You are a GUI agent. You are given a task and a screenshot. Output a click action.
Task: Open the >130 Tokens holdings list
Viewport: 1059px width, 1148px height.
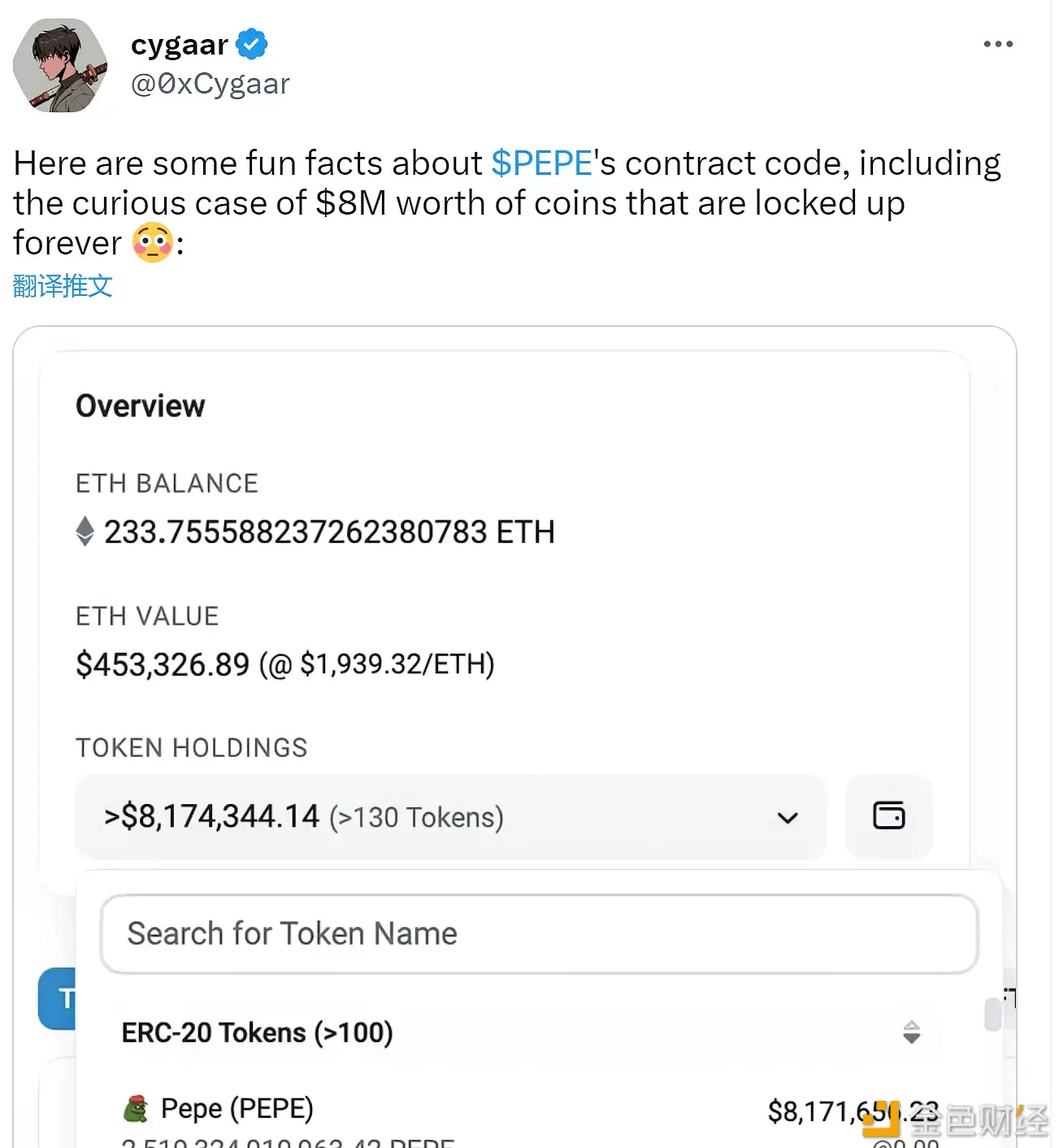click(414, 817)
